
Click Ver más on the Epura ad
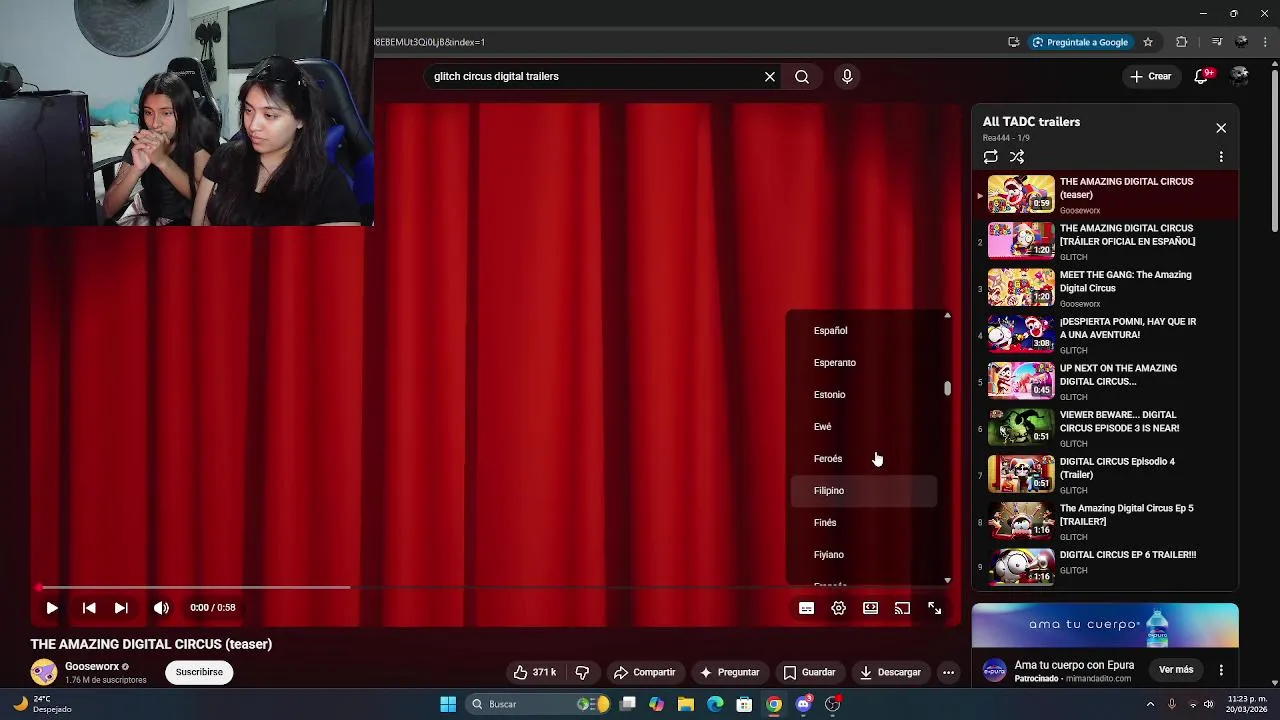pyautogui.click(x=1176, y=670)
